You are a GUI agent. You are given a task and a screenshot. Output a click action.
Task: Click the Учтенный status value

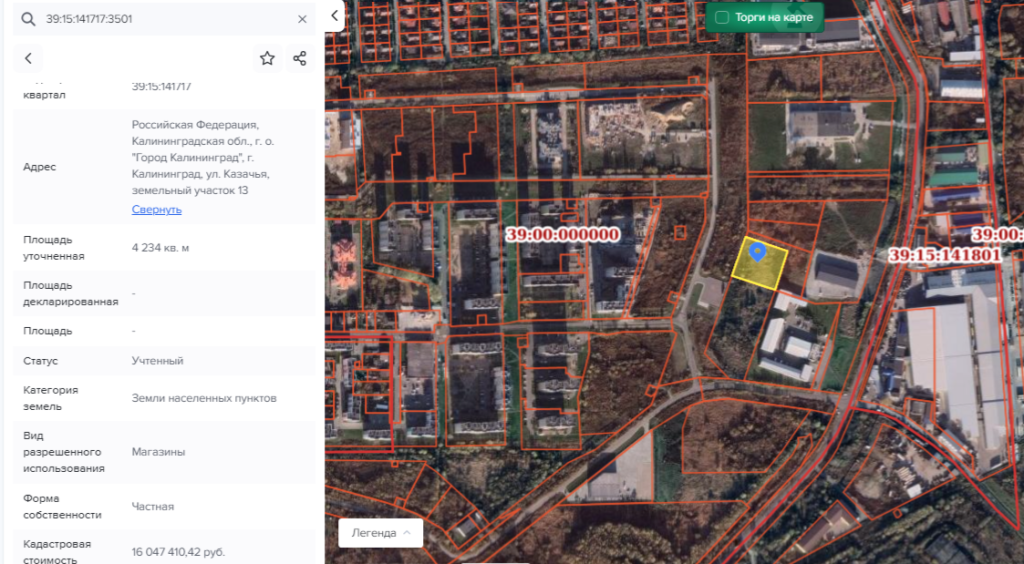click(x=157, y=361)
